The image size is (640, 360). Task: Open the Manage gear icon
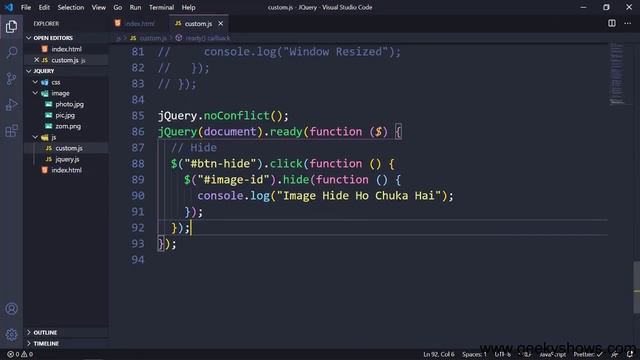point(11,335)
